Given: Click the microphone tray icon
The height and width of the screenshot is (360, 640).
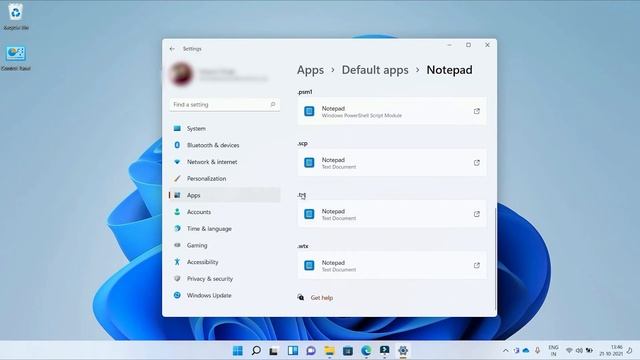Looking at the screenshot, I should (538, 351).
